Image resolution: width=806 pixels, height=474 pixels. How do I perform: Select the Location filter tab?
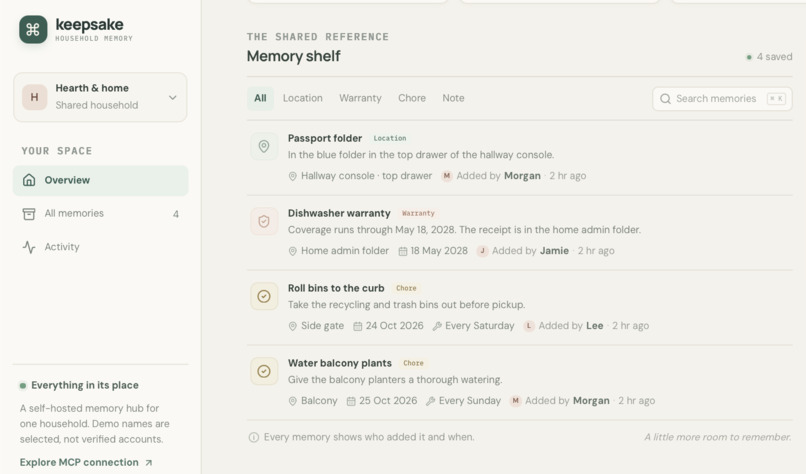coord(303,98)
